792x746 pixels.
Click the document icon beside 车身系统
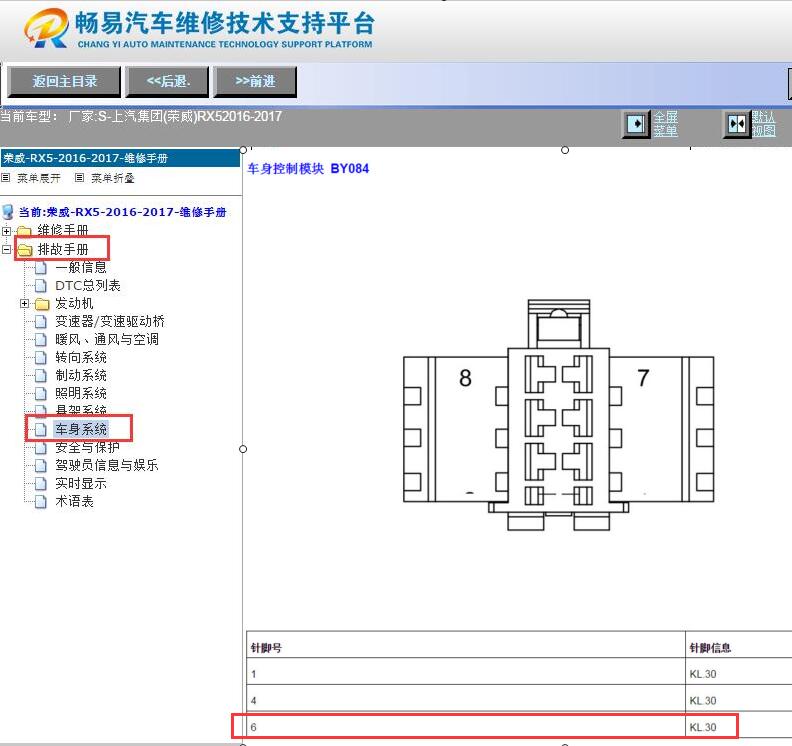(41, 430)
